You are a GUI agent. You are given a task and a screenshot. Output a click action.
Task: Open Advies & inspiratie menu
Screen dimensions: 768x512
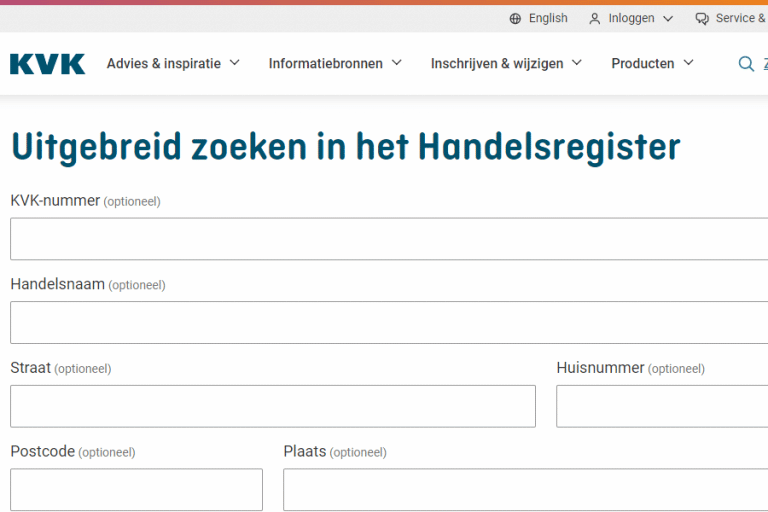pos(164,63)
